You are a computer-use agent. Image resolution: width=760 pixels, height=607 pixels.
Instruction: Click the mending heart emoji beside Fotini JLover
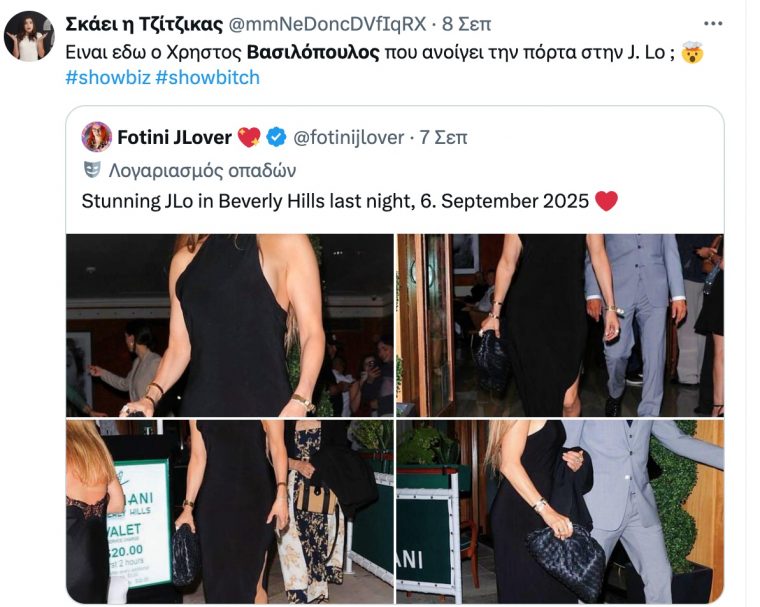249,137
